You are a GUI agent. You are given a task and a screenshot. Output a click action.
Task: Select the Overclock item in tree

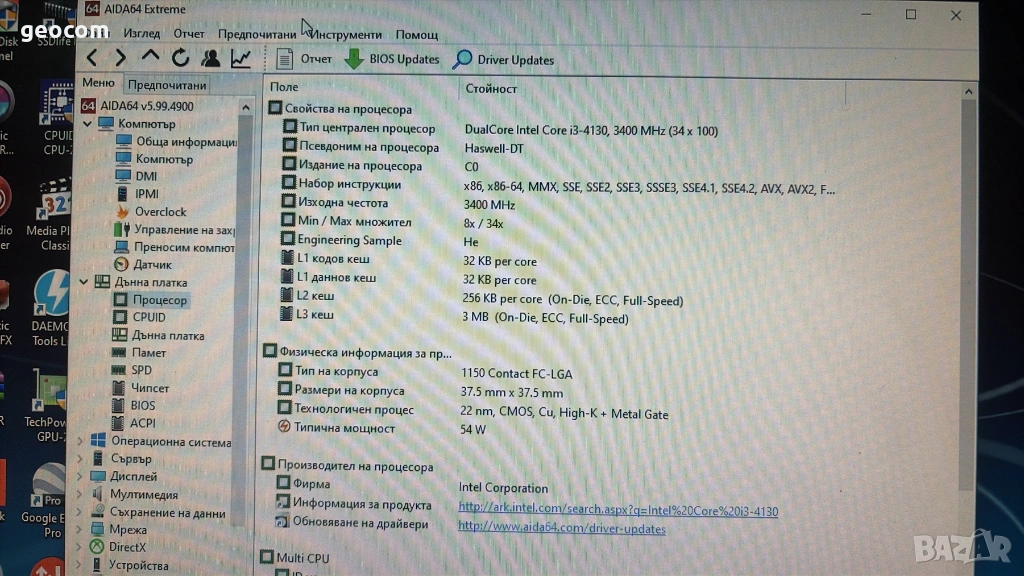tap(160, 212)
